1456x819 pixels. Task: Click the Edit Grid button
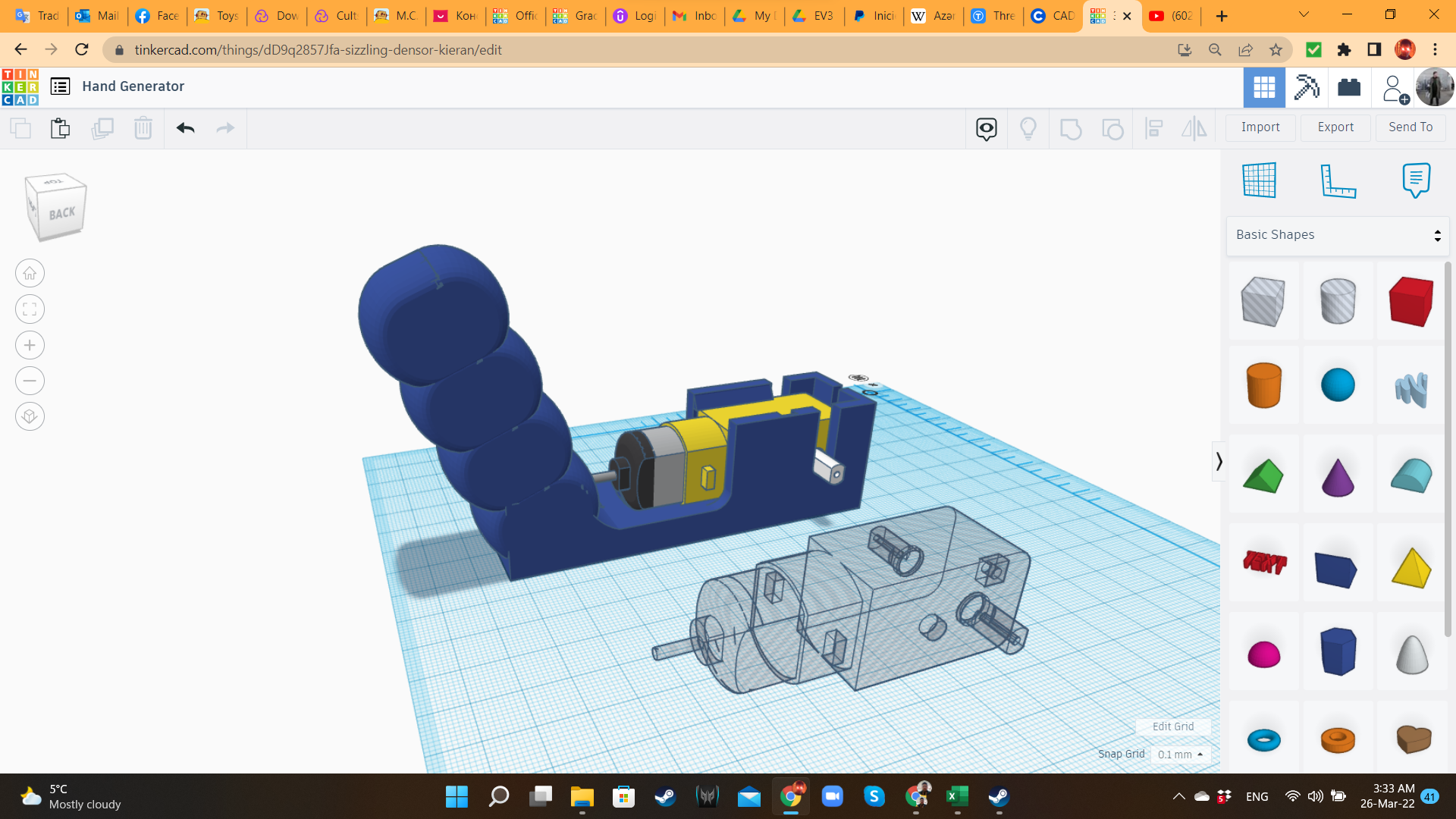click(x=1172, y=726)
